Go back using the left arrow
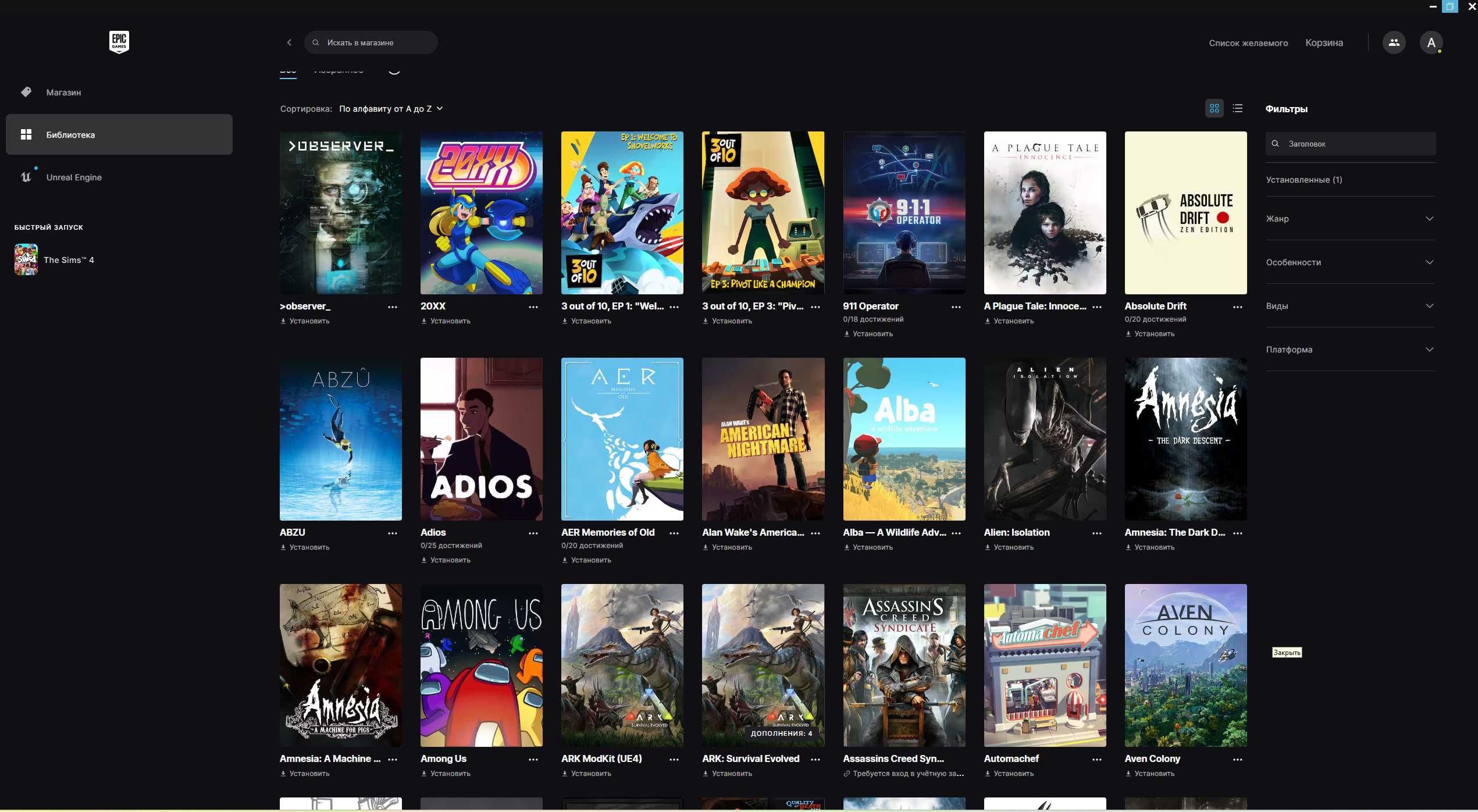This screenshot has width=1478, height=812. [289, 42]
